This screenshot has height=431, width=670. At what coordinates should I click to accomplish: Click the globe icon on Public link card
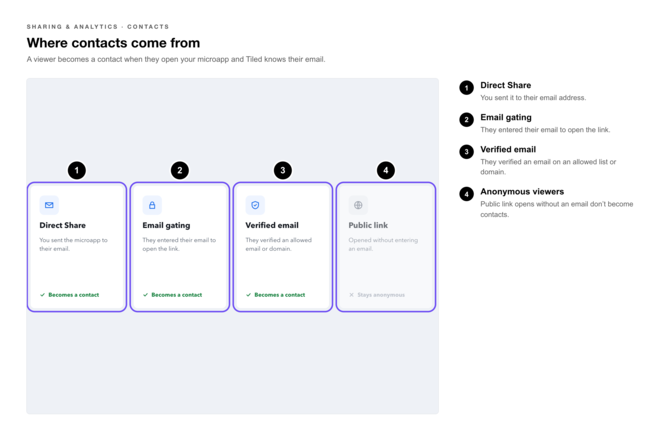(x=358, y=205)
